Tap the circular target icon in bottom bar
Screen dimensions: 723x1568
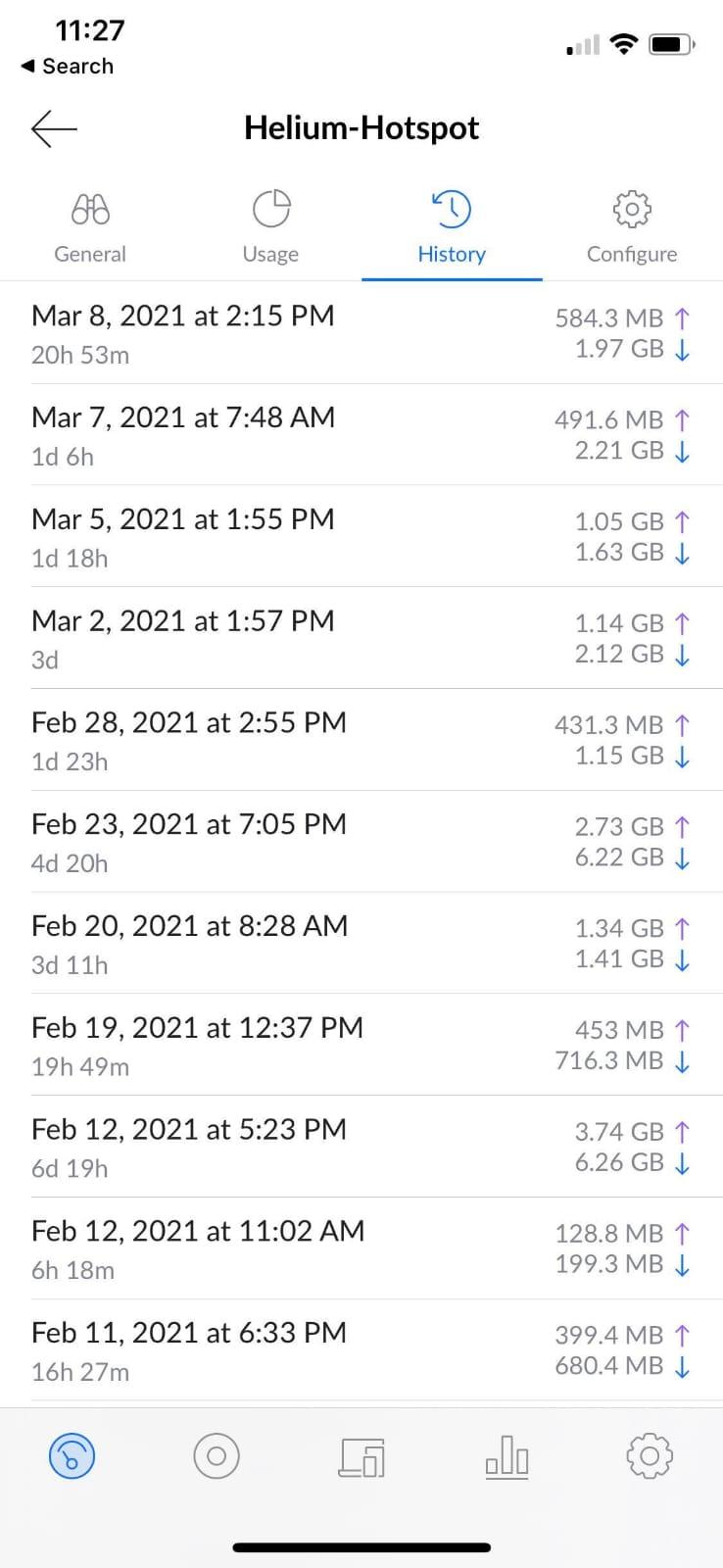point(217,1455)
